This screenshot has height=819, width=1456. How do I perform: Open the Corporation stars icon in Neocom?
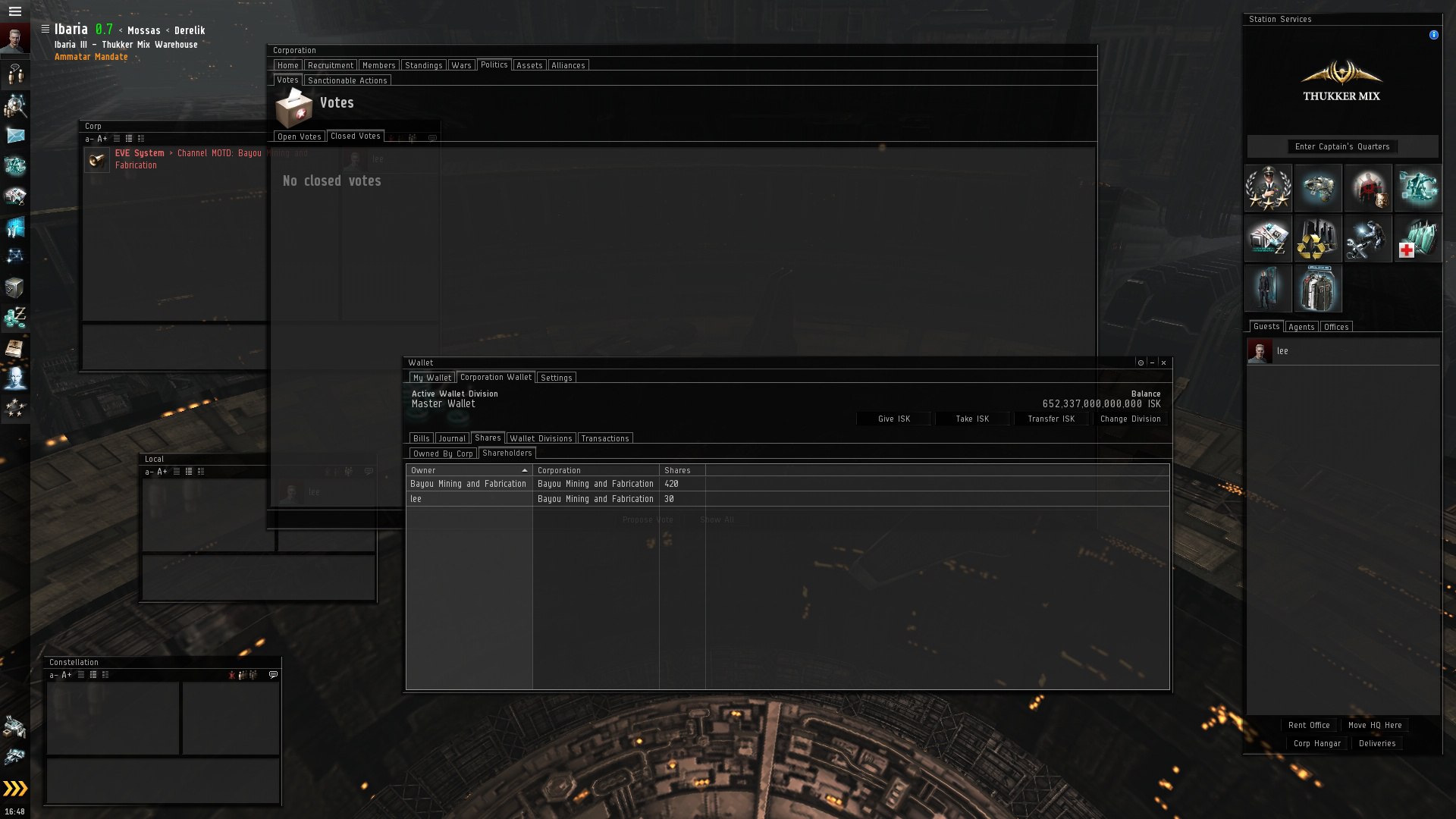[15, 409]
